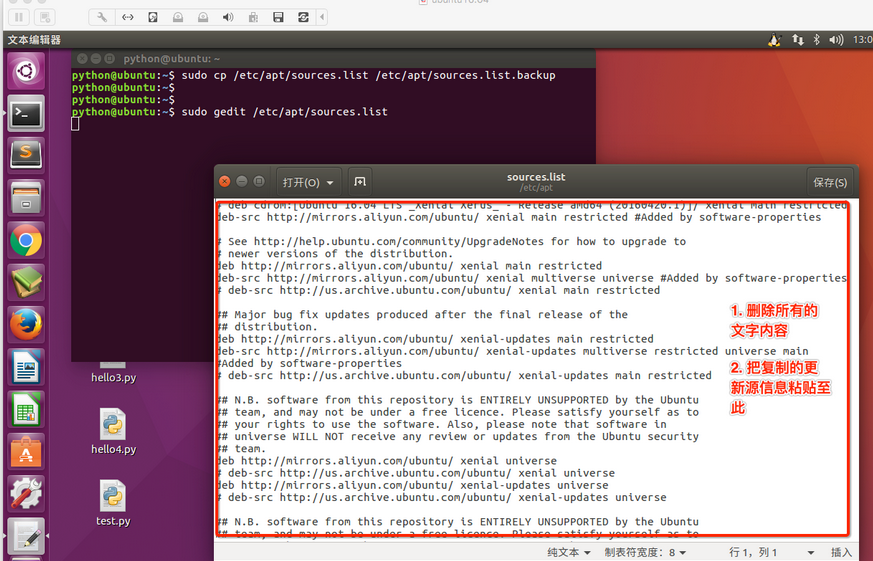This screenshot has height=561, width=873.
Task: Click the 插入 insert mode indicator
Action: point(841,552)
